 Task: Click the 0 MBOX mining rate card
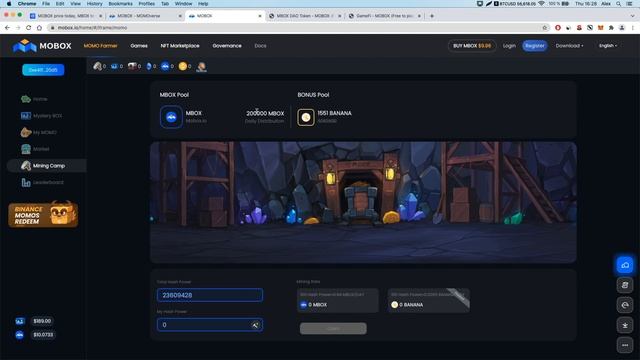click(x=338, y=300)
